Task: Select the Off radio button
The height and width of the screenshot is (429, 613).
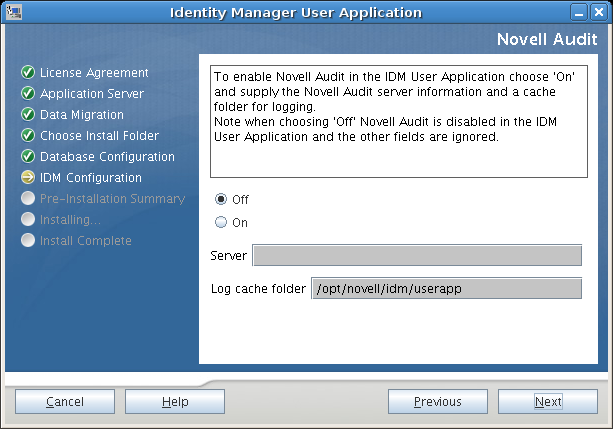Action: [x=221, y=200]
